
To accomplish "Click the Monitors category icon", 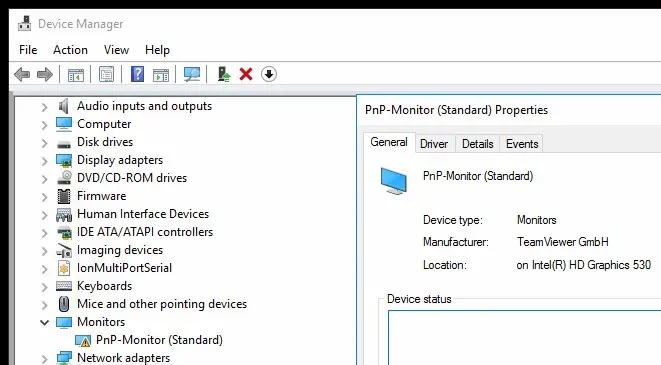I will (x=64, y=322).
